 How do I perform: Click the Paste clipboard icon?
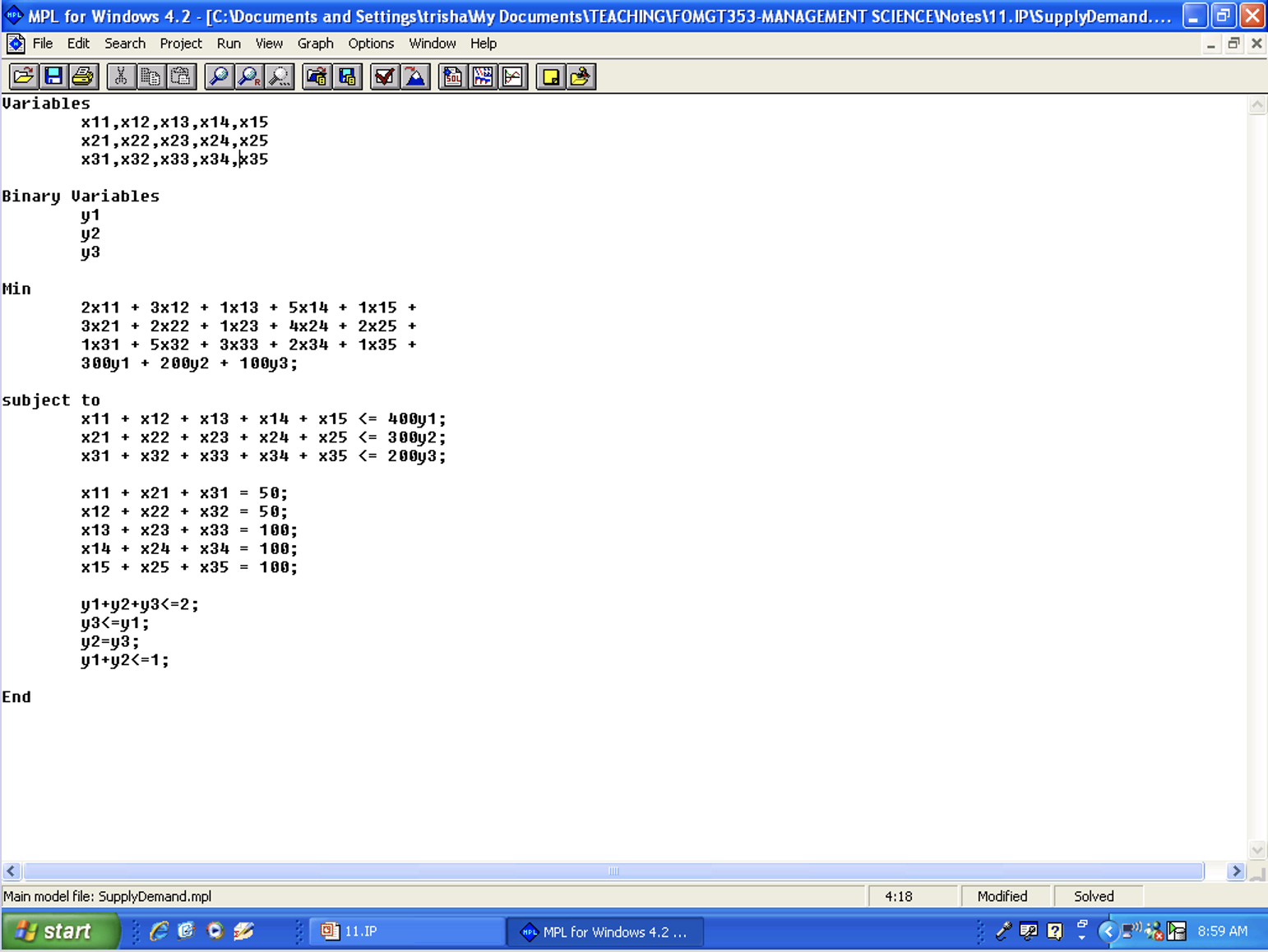[180, 77]
